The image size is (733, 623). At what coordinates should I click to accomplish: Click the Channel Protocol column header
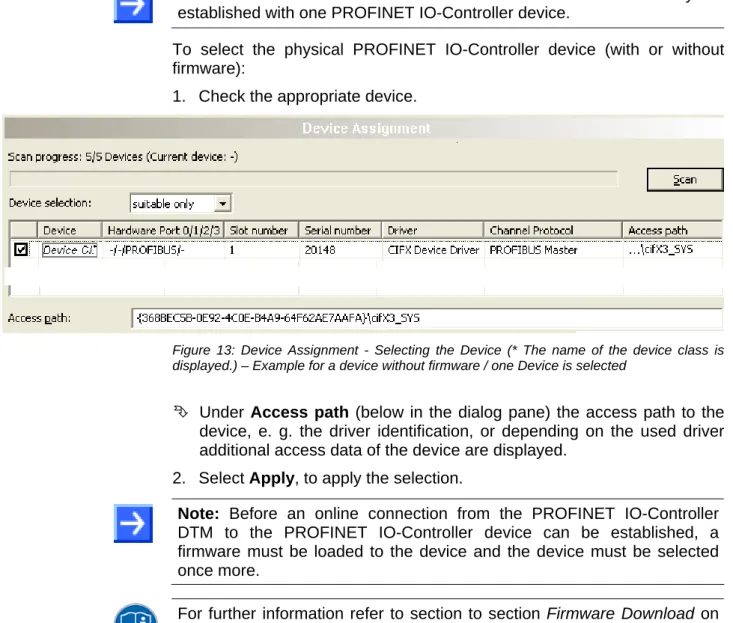[x=553, y=230]
